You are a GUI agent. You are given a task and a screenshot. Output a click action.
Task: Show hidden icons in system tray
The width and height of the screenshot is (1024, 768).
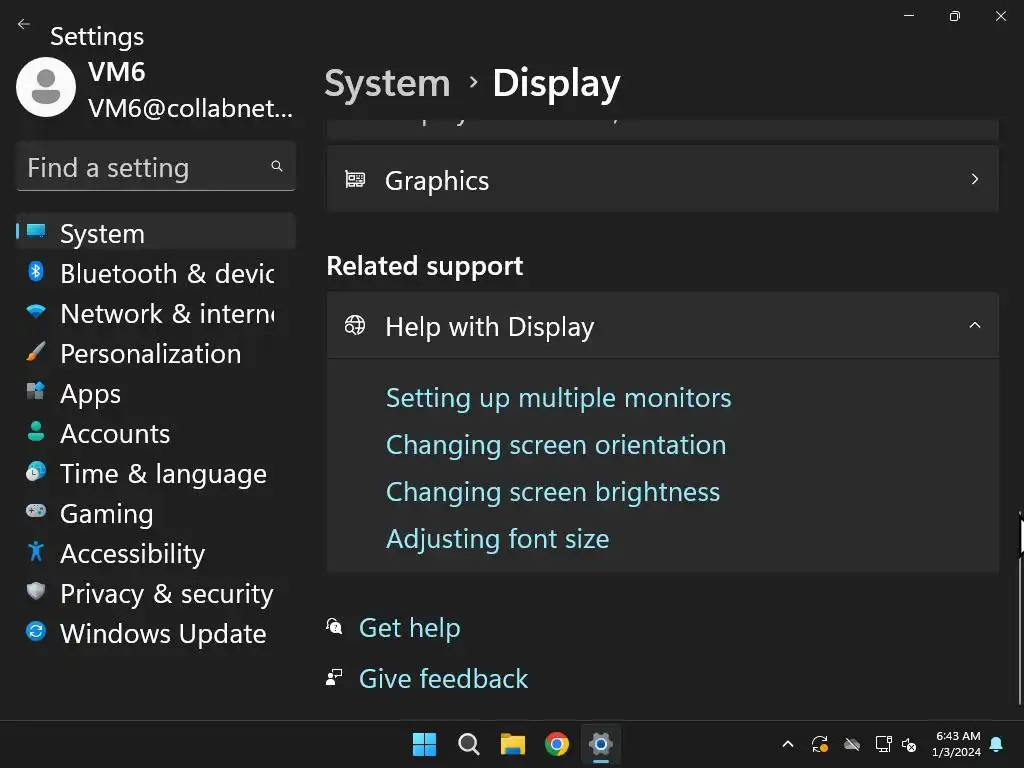coord(788,744)
